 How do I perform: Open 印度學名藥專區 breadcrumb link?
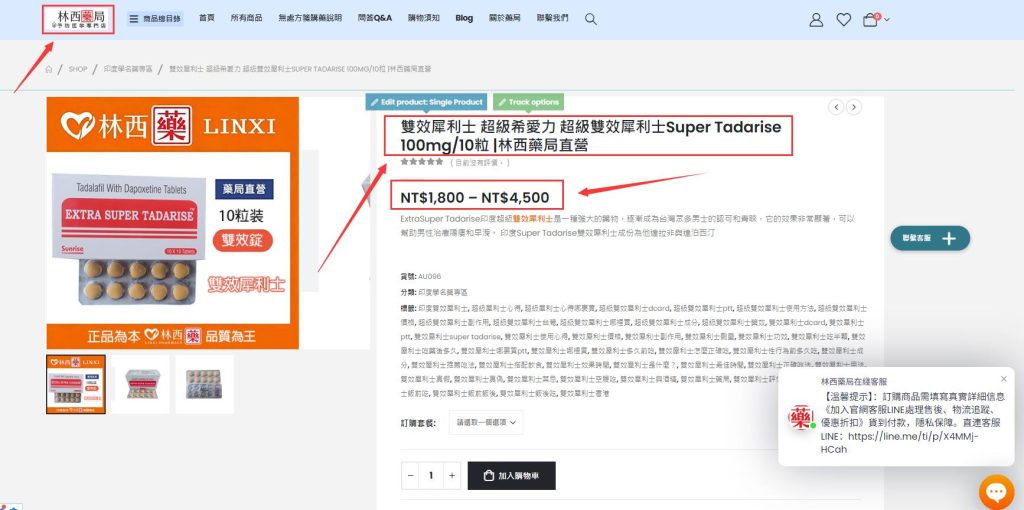click(128, 69)
